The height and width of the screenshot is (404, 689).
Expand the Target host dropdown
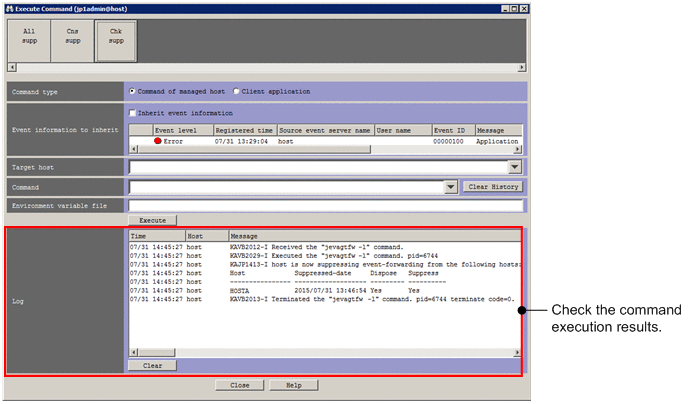coord(514,167)
